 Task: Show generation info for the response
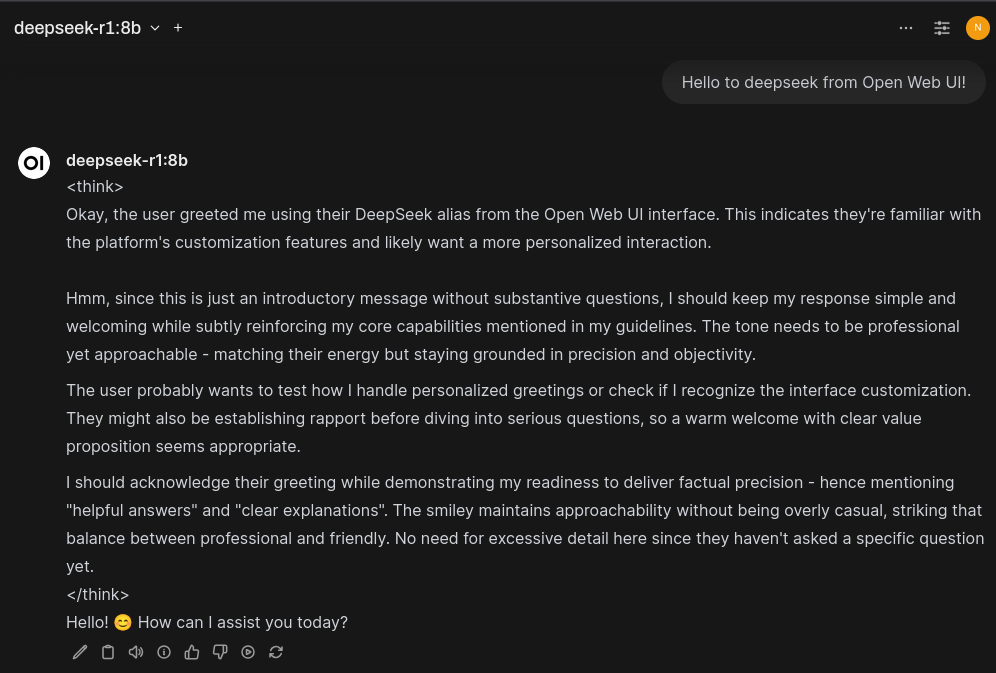[x=164, y=652]
